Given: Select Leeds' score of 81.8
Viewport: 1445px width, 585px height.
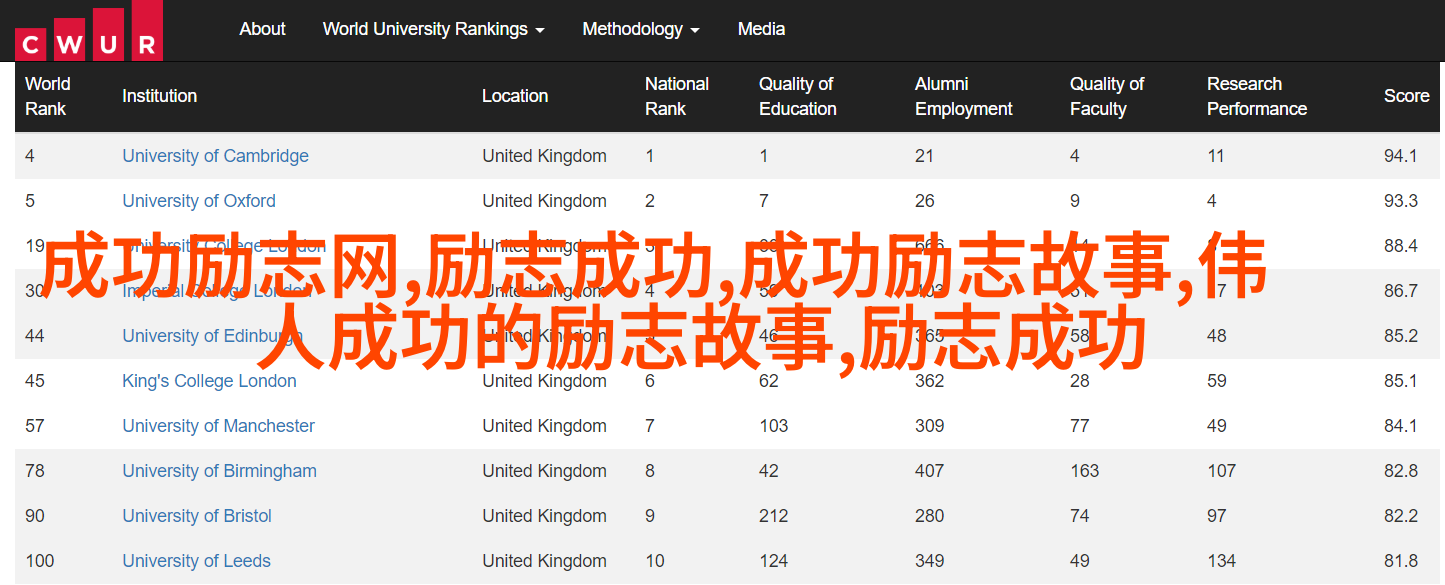Looking at the screenshot, I should pos(1401,561).
